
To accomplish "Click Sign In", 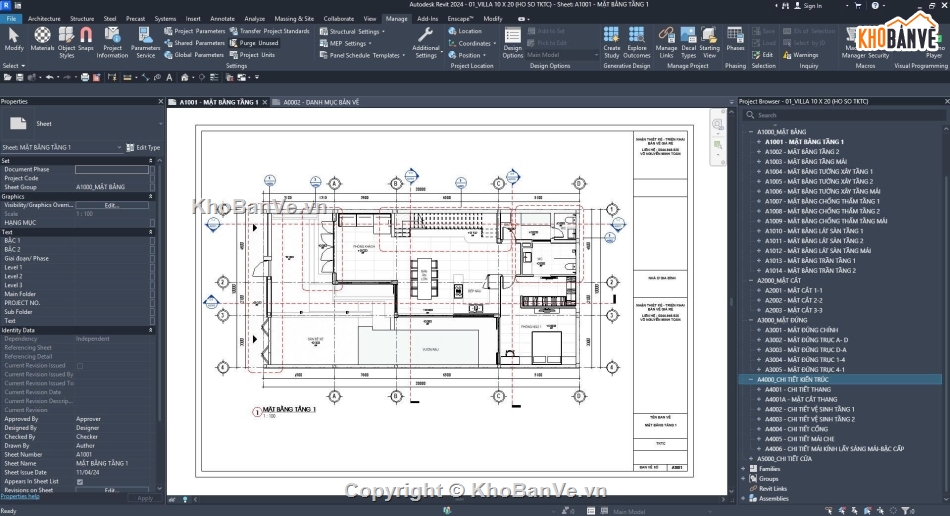I will (808, 5).
